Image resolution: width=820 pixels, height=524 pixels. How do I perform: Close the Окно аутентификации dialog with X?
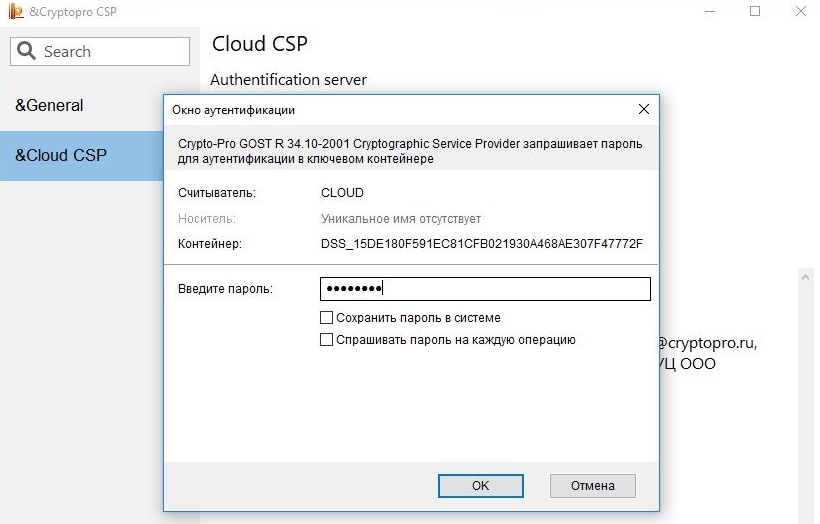(644, 109)
